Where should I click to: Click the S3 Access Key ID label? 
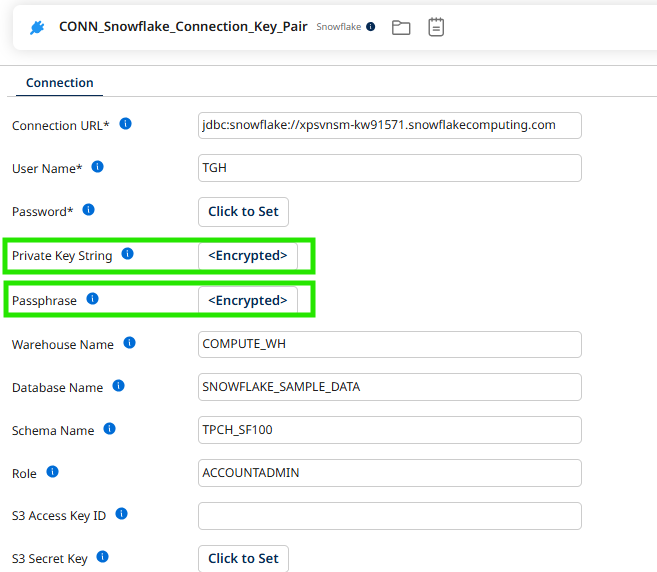(59, 516)
